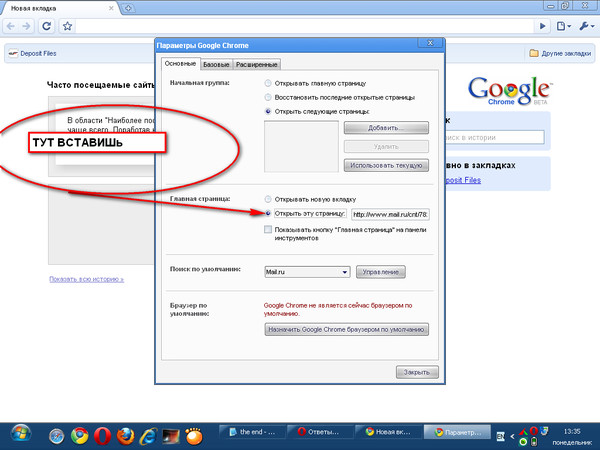Click the 'Добавить...' button
This screenshot has width=600, height=450.
(386, 128)
